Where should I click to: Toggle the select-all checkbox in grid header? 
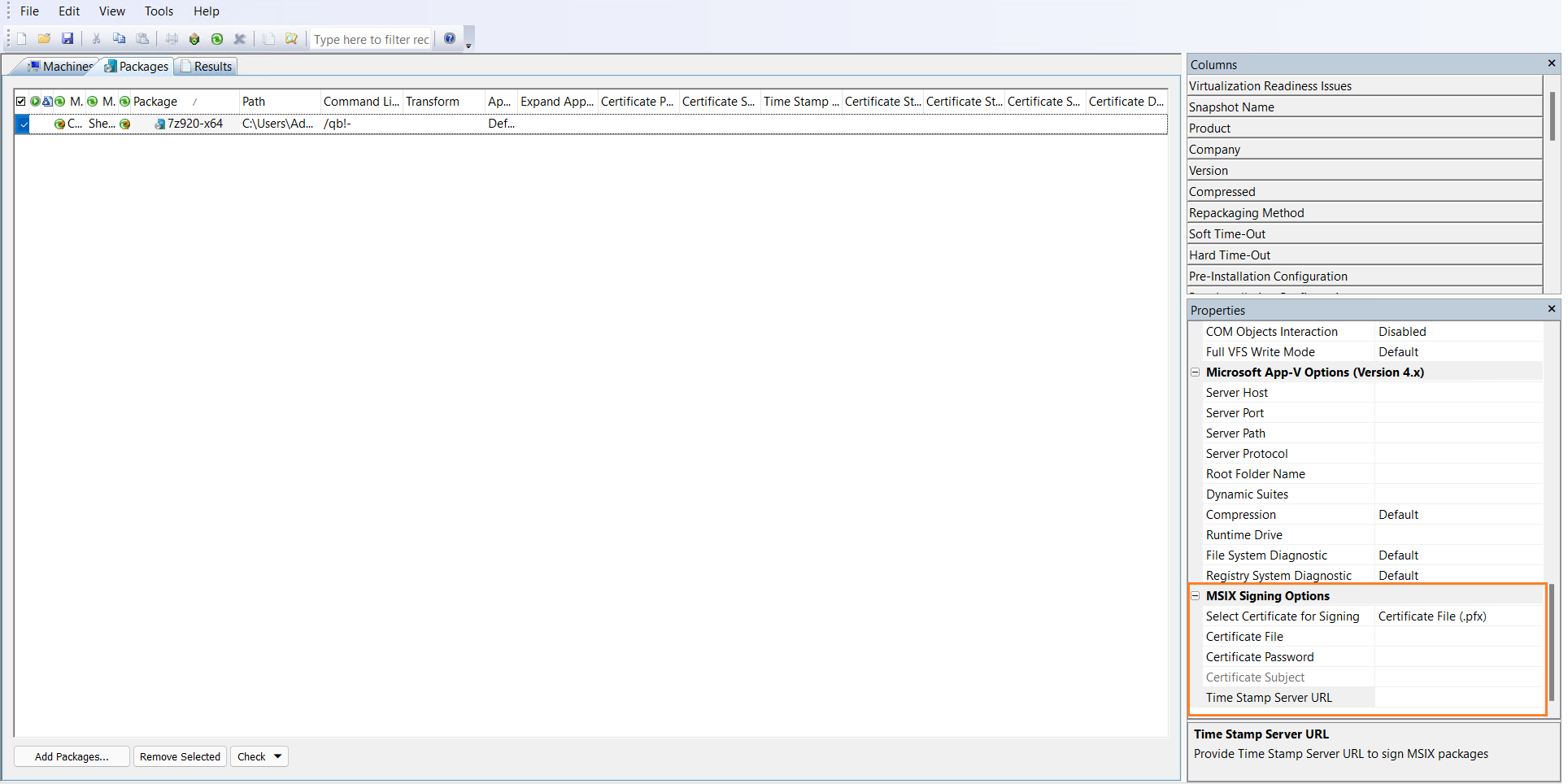[21, 102]
